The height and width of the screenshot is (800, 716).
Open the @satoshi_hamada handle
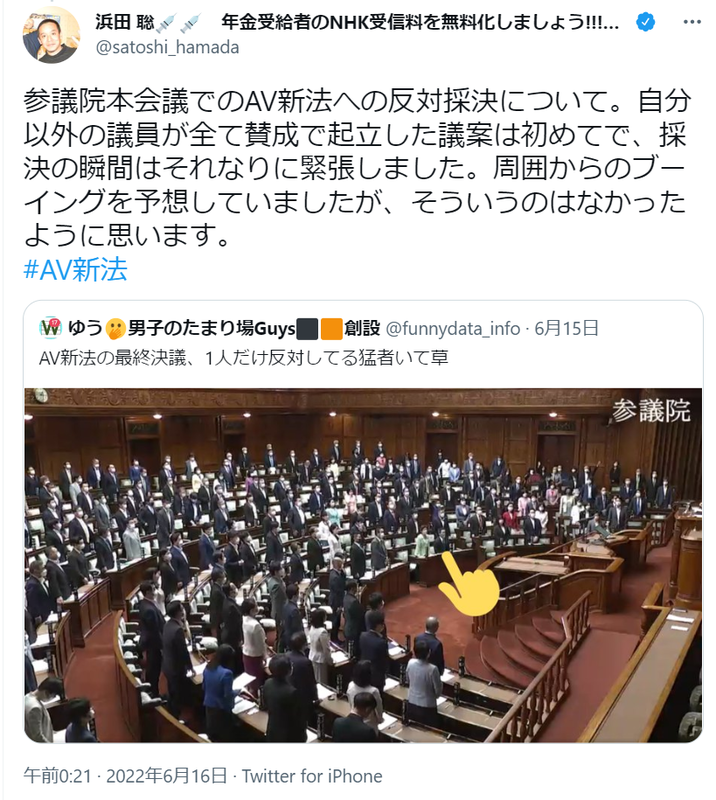167,47
